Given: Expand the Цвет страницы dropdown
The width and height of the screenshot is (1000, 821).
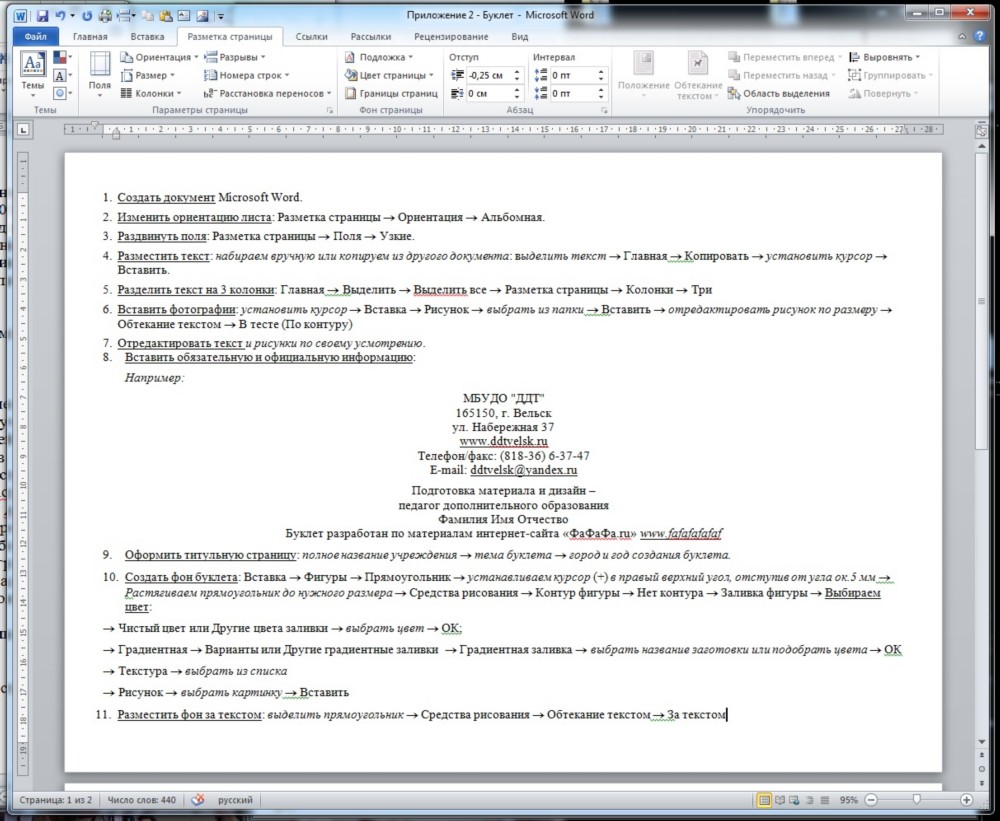Looking at the screenshot, I should pos(389,75).
